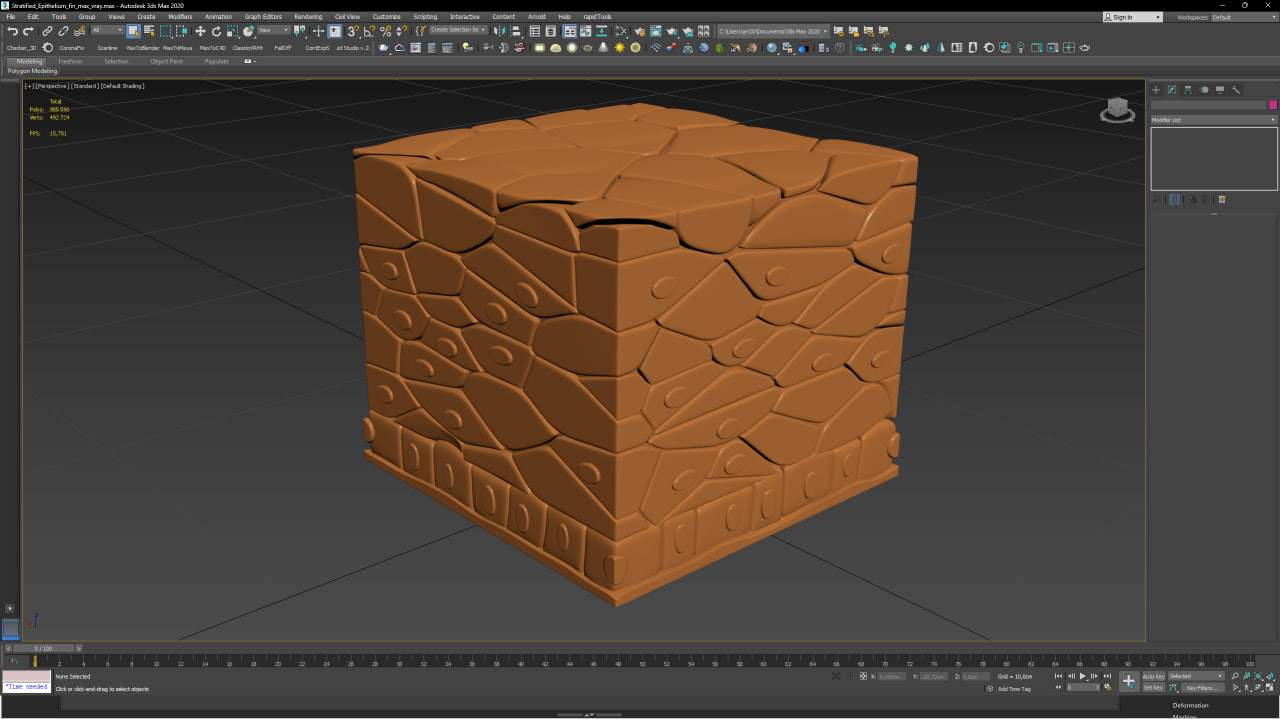Click the ViewCube in the viewport

[x=1117, y=109]
